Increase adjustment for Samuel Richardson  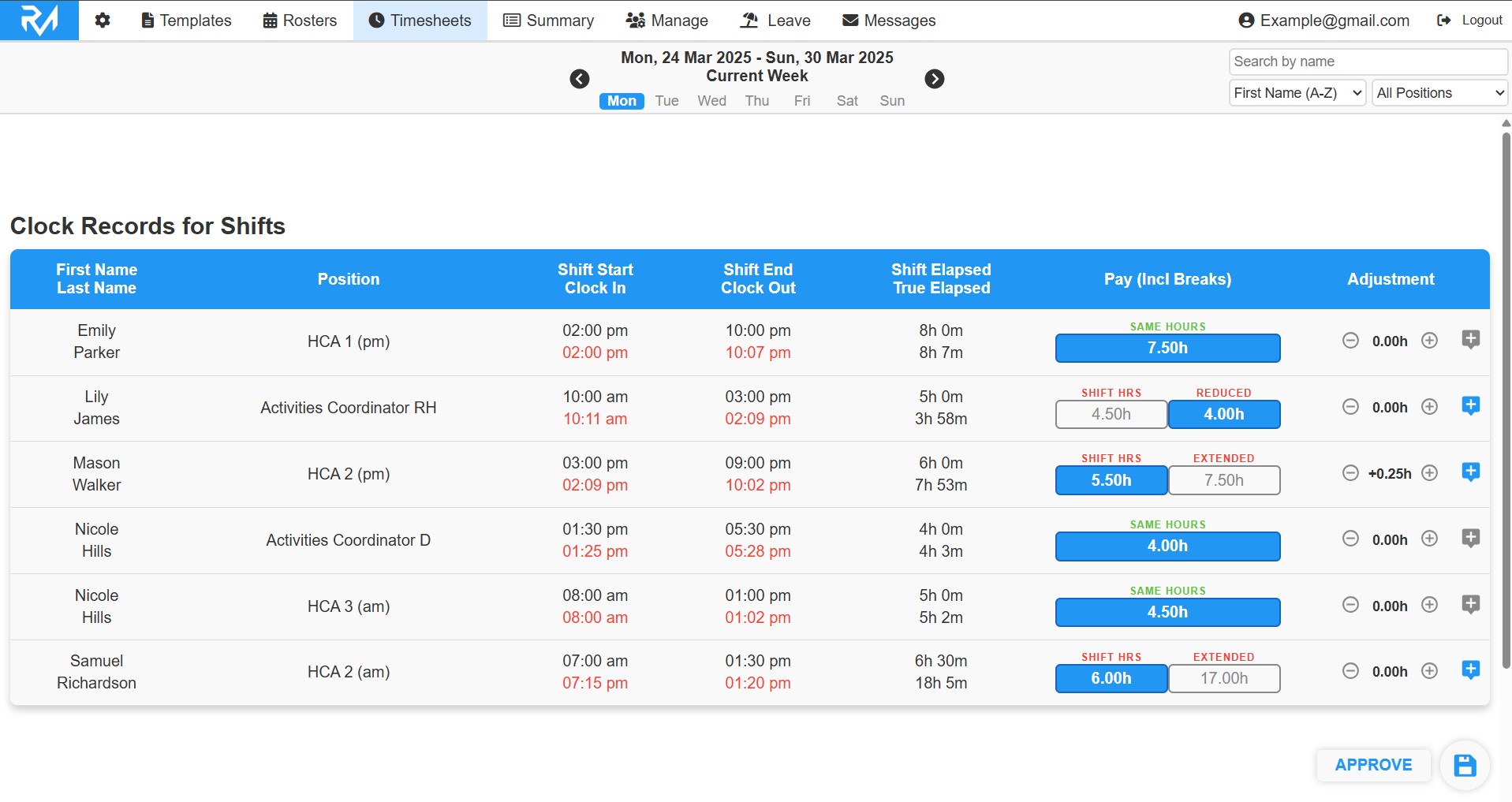[1429, 671]
